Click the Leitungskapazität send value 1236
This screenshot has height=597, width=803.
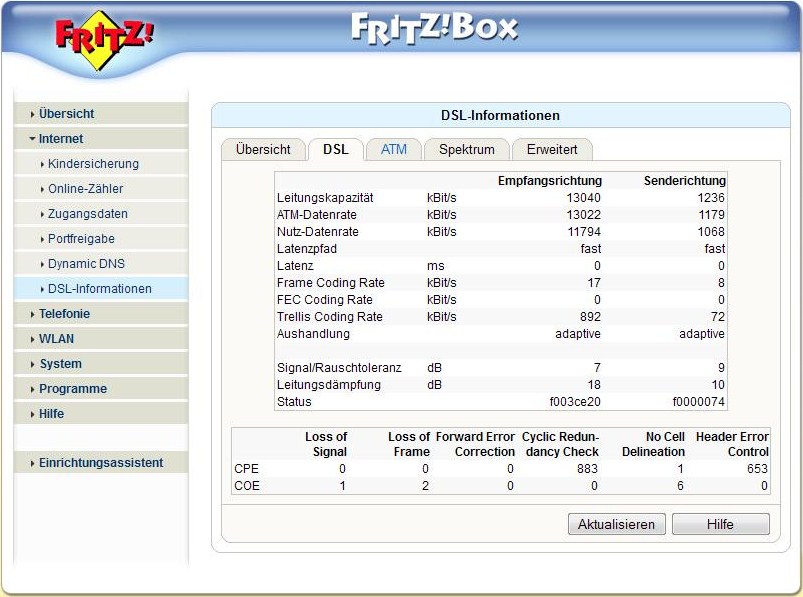tap(711, 198)
